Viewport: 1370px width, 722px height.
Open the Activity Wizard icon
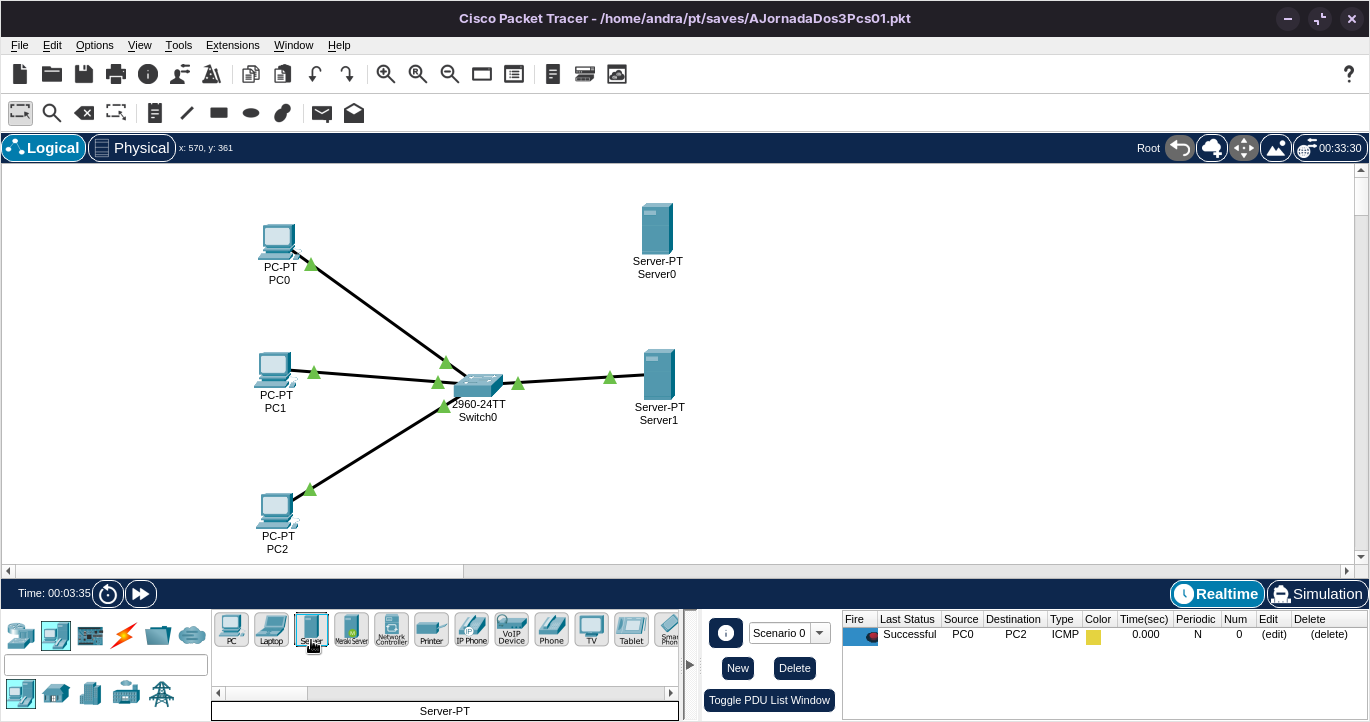212,74
